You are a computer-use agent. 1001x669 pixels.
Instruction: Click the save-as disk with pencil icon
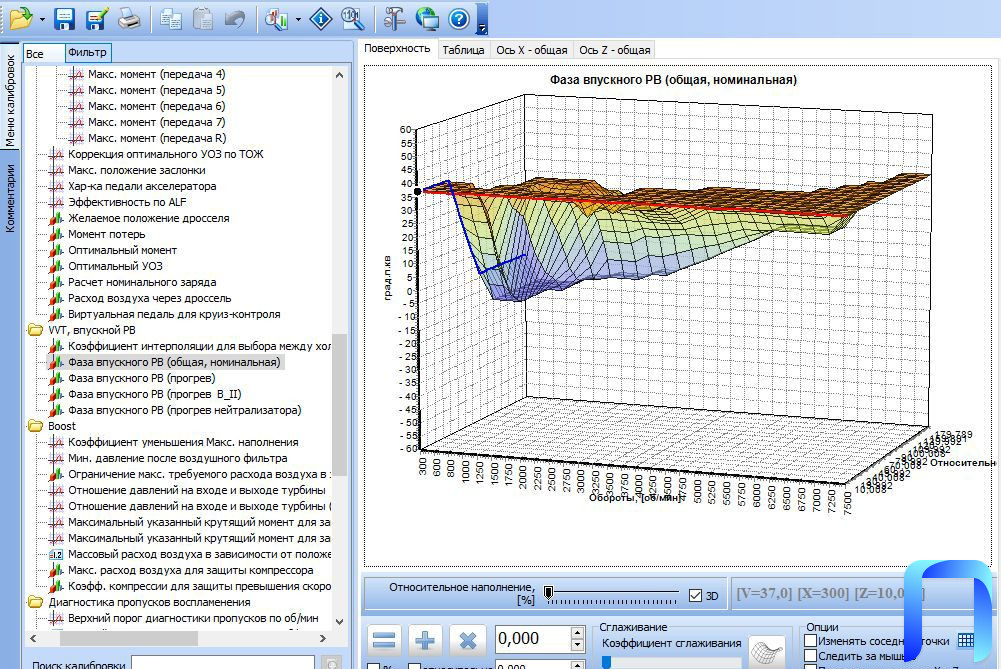coord(97,17)
